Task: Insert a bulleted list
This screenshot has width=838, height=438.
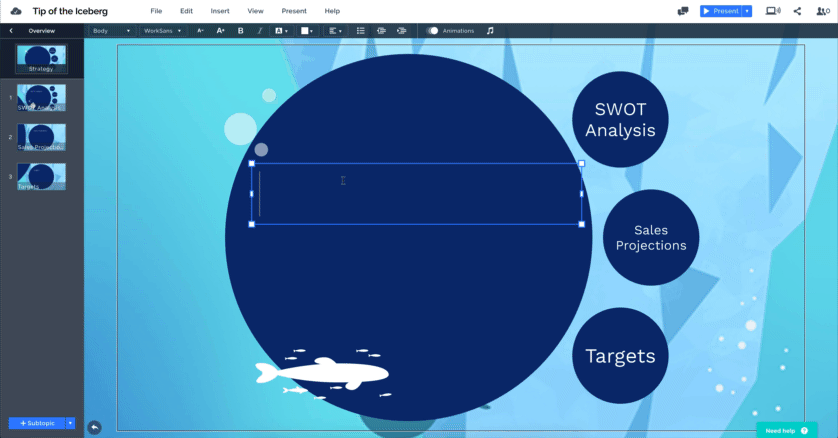Action: pos(361,31)
